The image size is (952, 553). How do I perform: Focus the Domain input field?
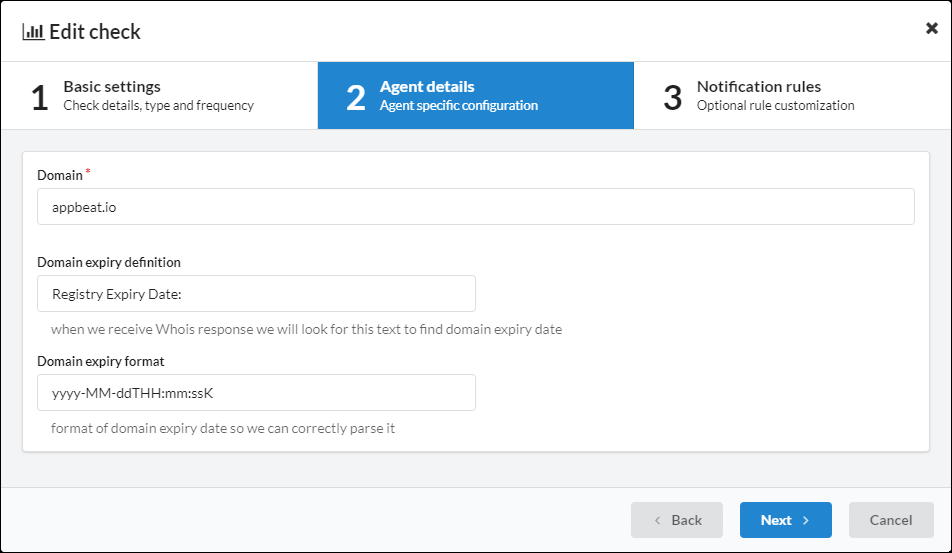coord(475,206)
